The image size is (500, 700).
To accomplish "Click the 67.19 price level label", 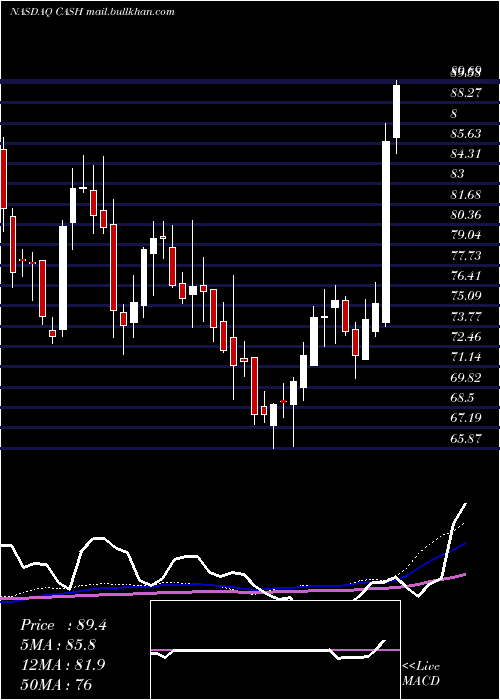I will click(467, 418).
